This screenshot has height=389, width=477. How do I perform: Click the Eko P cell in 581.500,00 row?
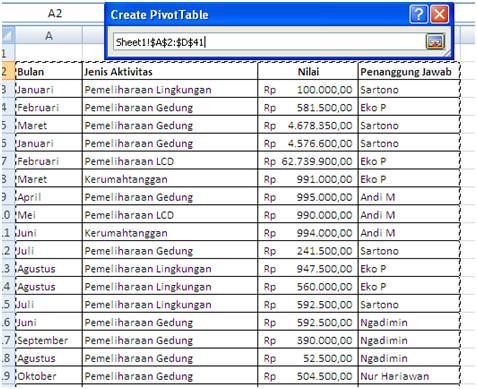point(409,108)
